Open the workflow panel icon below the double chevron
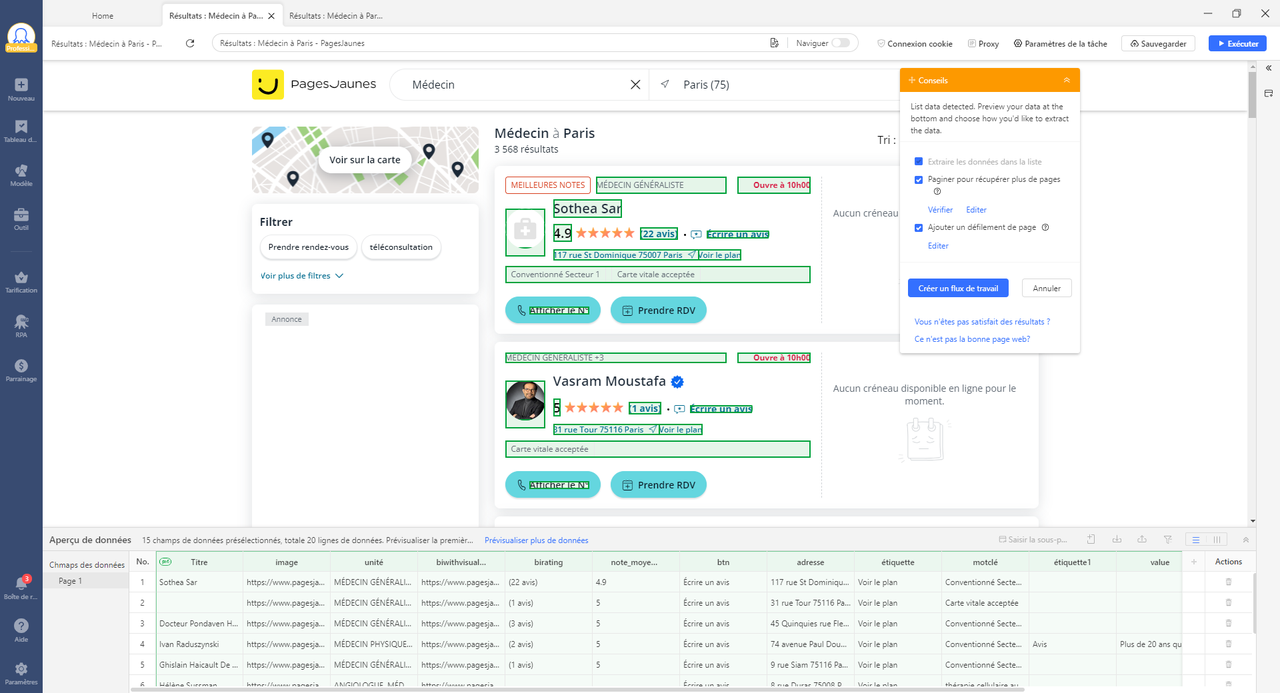The width and height of the screenshot is (1280, 693). point(1268,93)
